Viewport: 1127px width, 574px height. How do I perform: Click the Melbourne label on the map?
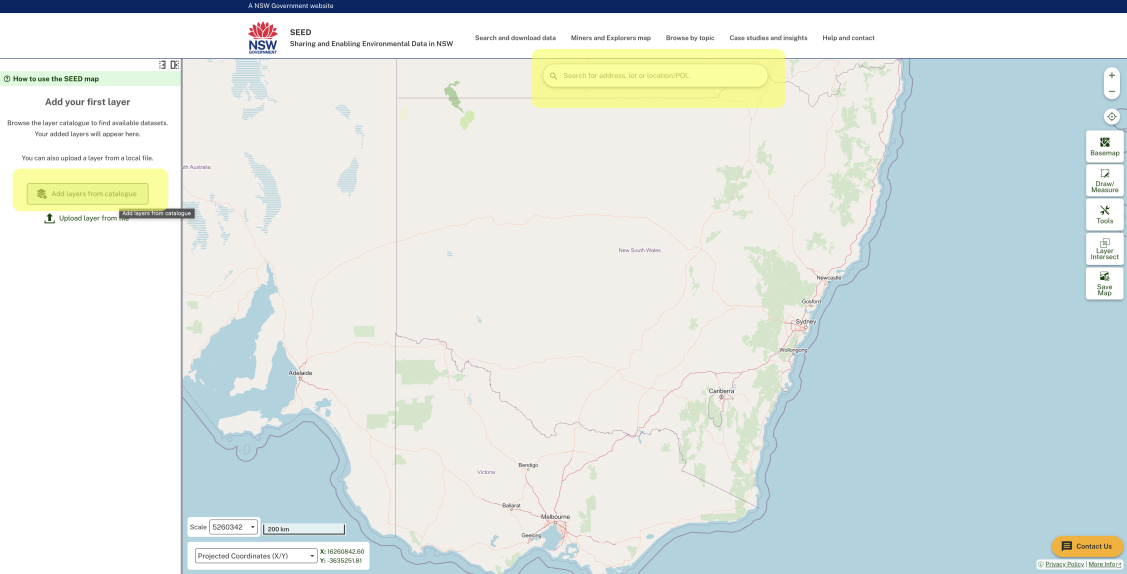tap(556, 517)
